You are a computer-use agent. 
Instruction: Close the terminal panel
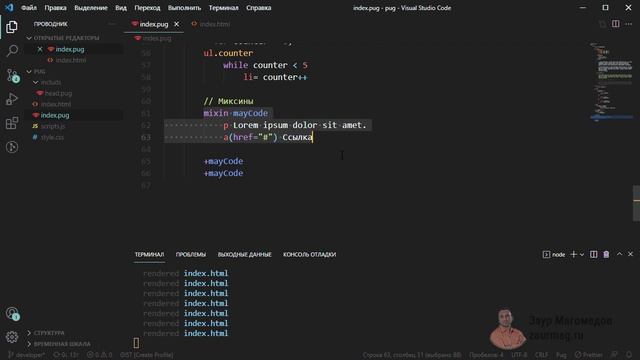pyautogui.click(x=630, y=254)
